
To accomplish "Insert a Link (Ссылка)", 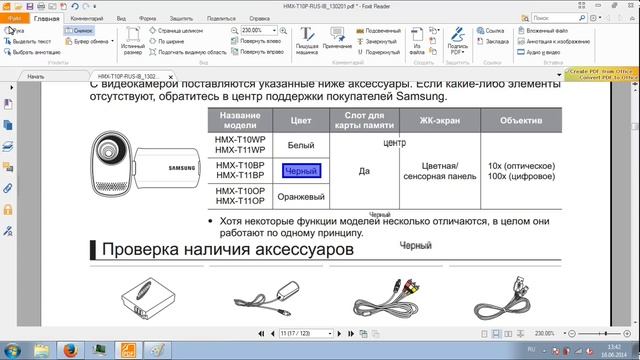I will point(491,31).
